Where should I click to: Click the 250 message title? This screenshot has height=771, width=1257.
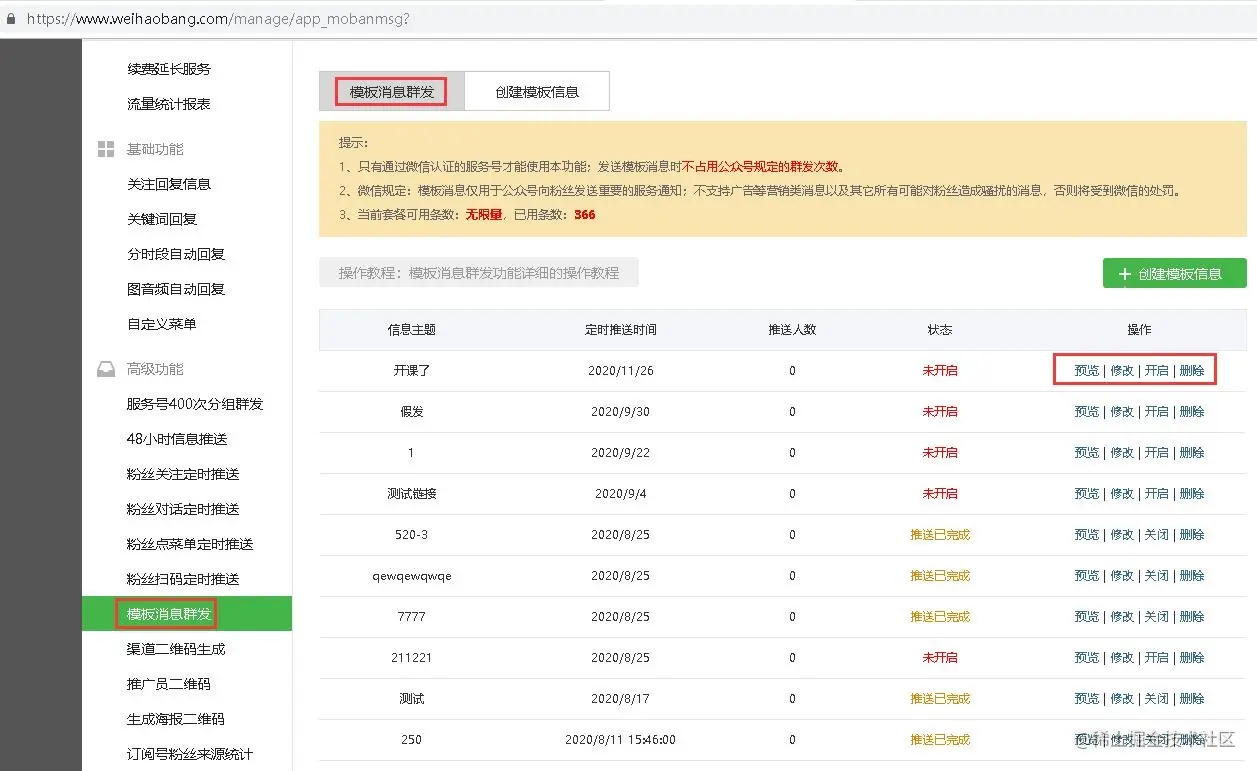(411, 739)
